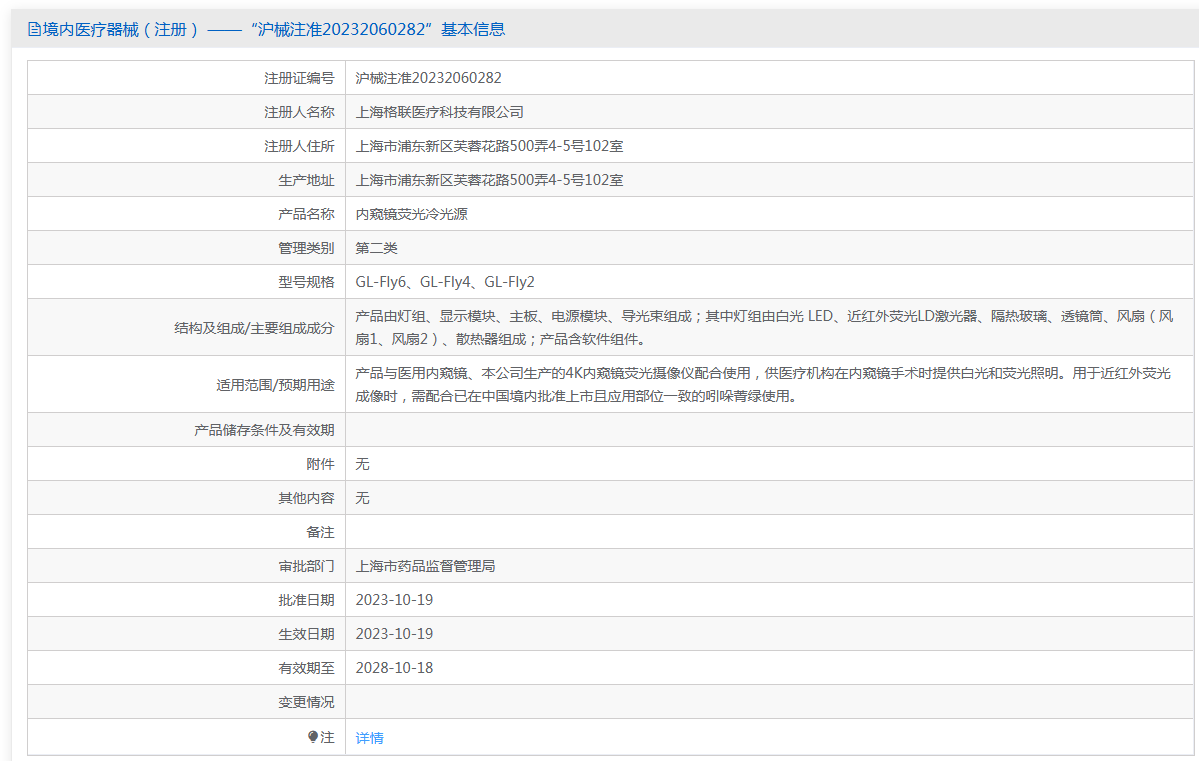
Task: Click the address value in 生产地址 row
Action: [x=489, y=180]
